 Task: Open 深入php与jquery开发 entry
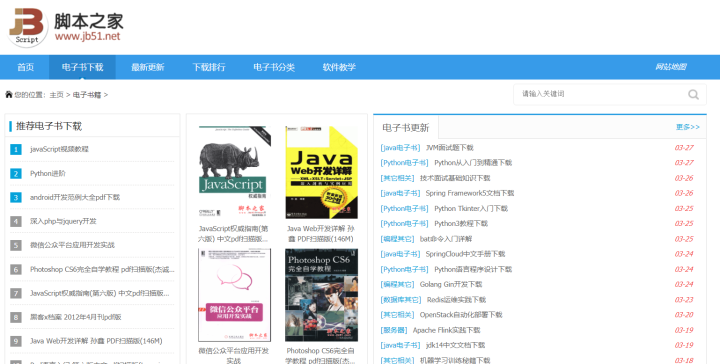[x=63, y=221]
